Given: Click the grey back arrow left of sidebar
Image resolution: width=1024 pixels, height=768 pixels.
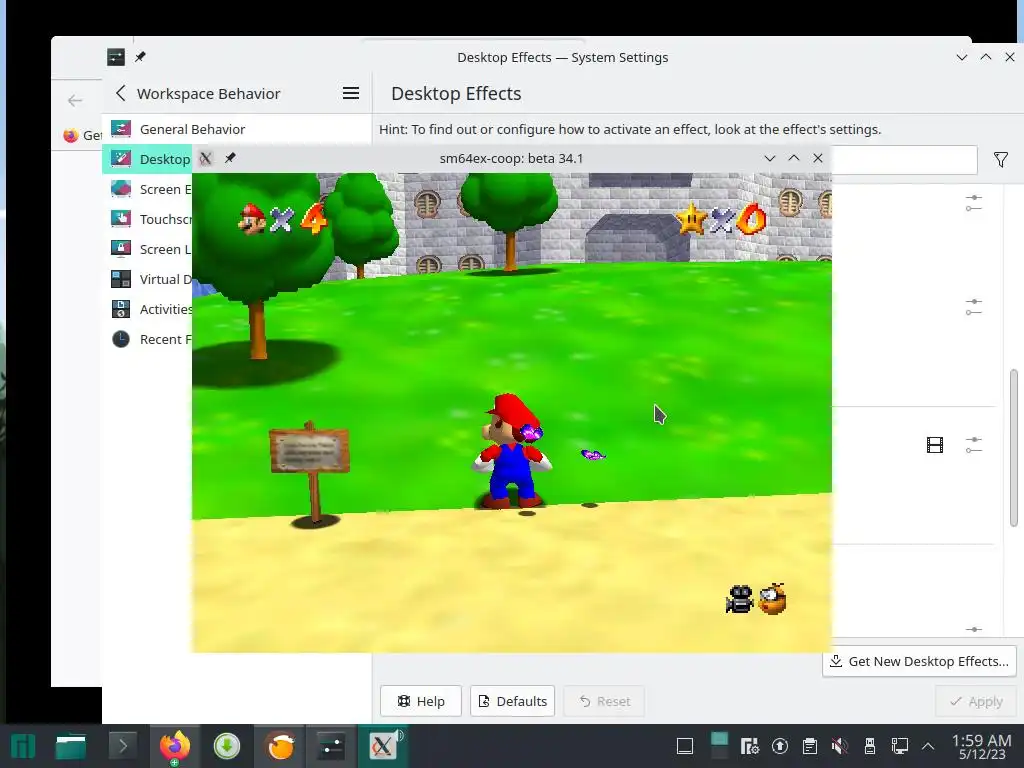Looking at the screenshot, I should pos(75,101).
